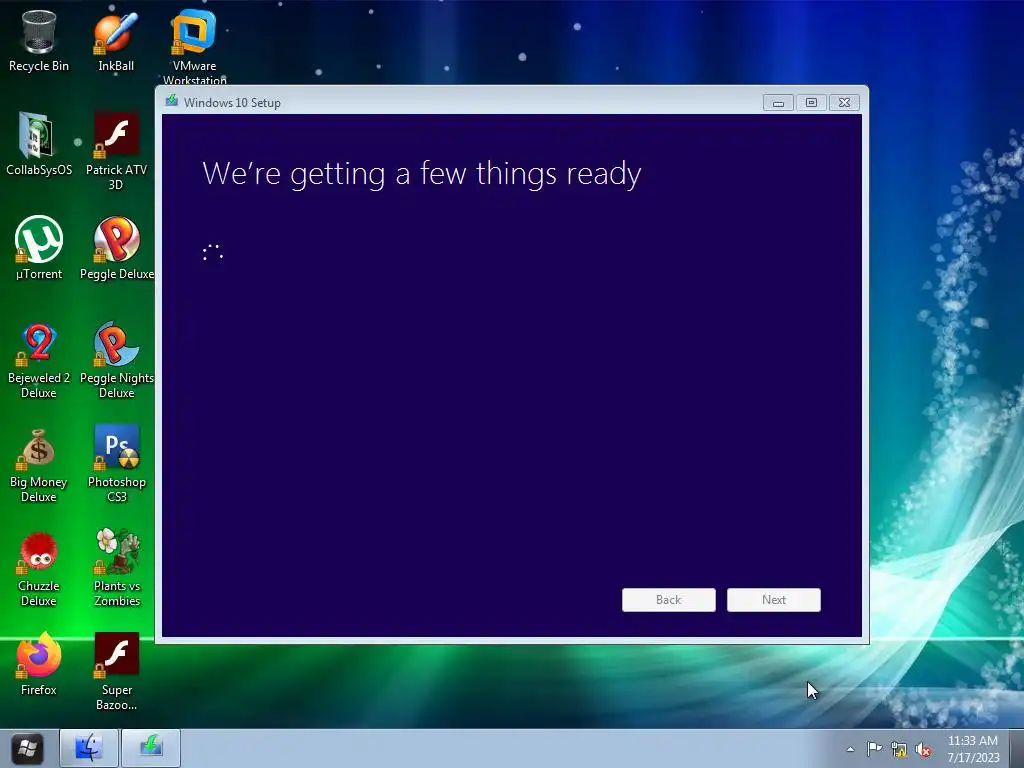Select the Peggle Deluxe desktop icon
1024x768 pixels.
point(116,248)
